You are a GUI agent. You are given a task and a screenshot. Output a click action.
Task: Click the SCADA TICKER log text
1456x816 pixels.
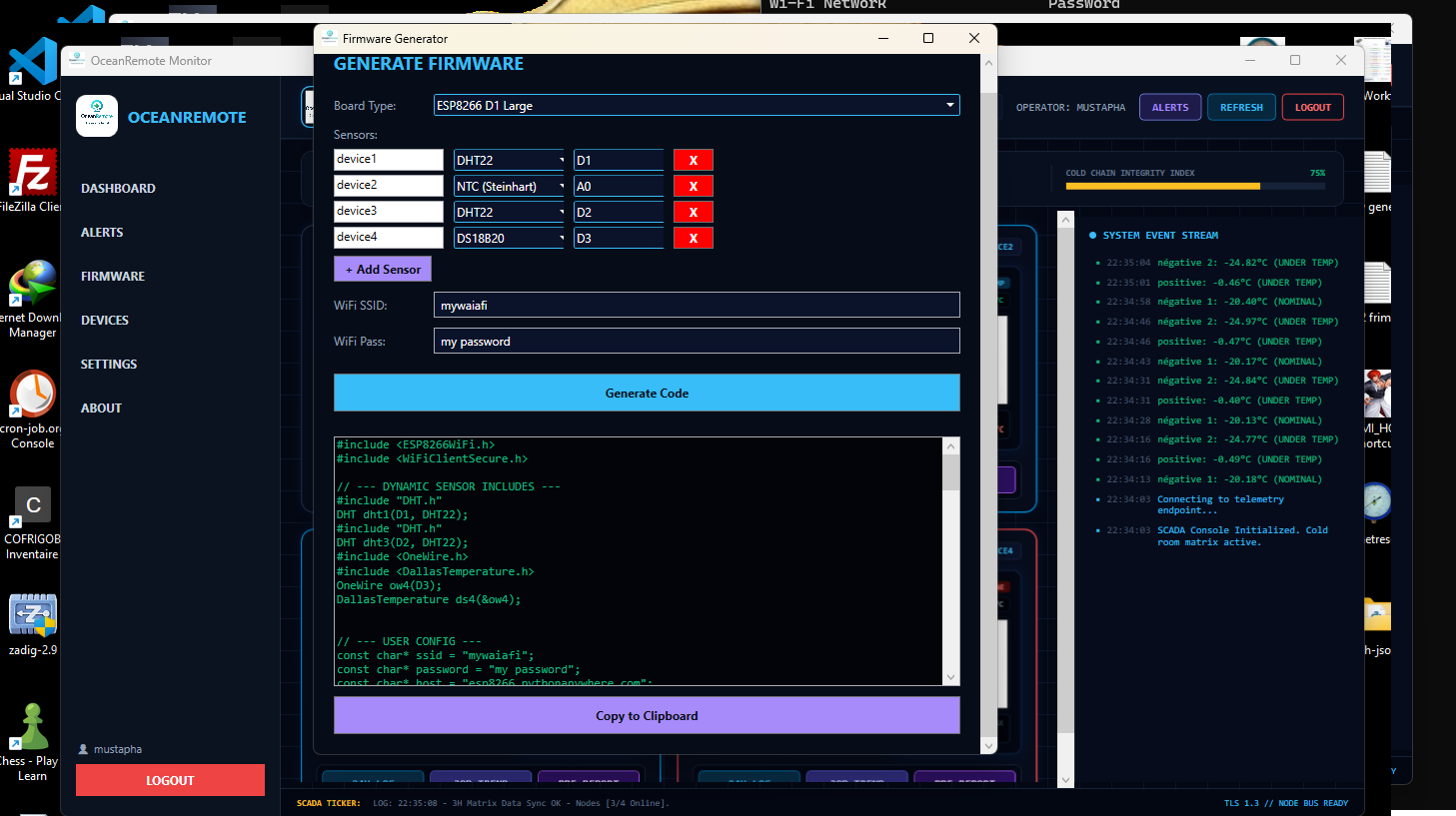pos(521,803)
